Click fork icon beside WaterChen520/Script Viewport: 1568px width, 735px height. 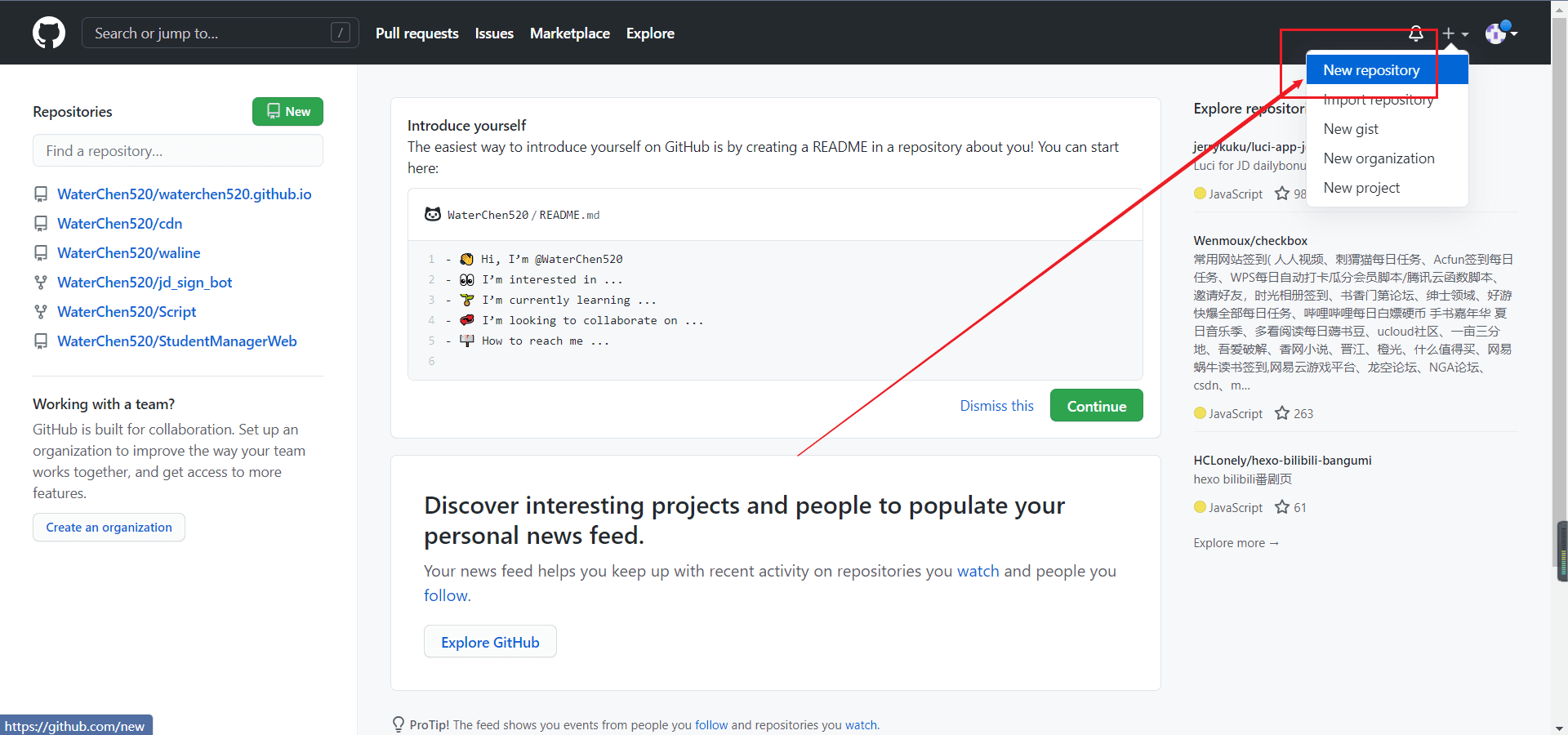click(x=41, y=312)
